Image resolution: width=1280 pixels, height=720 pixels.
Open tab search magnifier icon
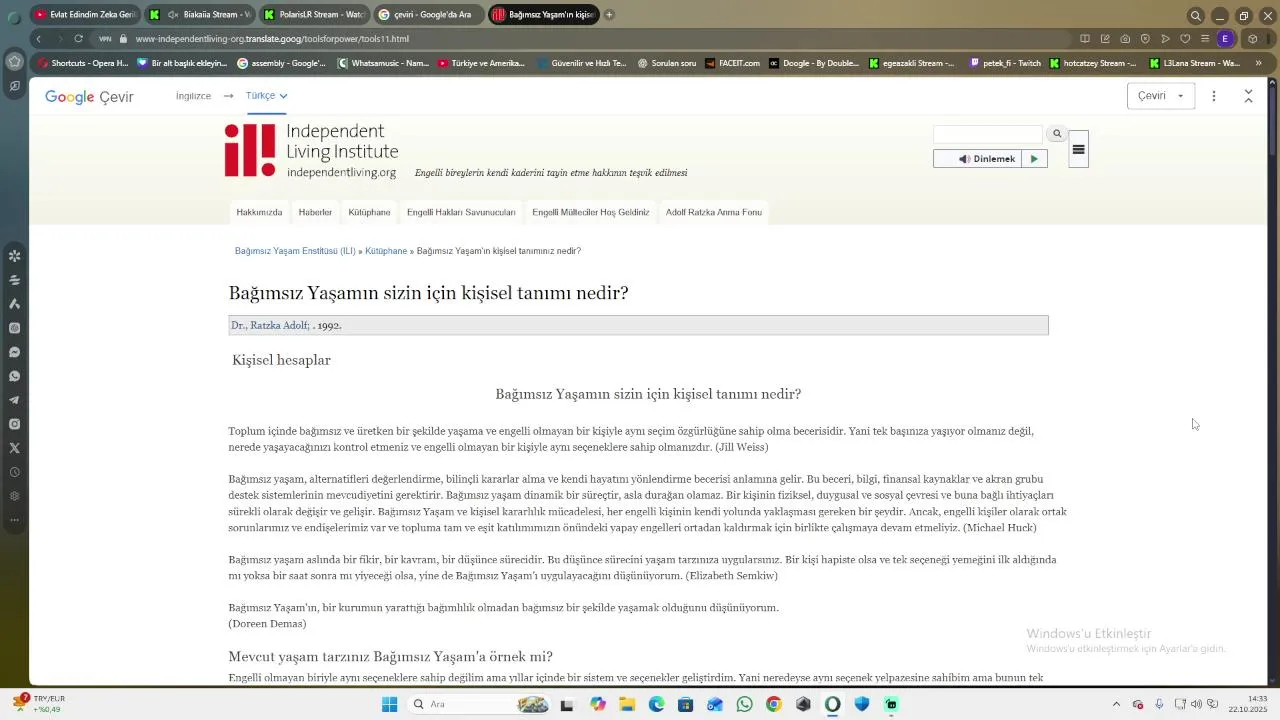[x=1195, y=15]
